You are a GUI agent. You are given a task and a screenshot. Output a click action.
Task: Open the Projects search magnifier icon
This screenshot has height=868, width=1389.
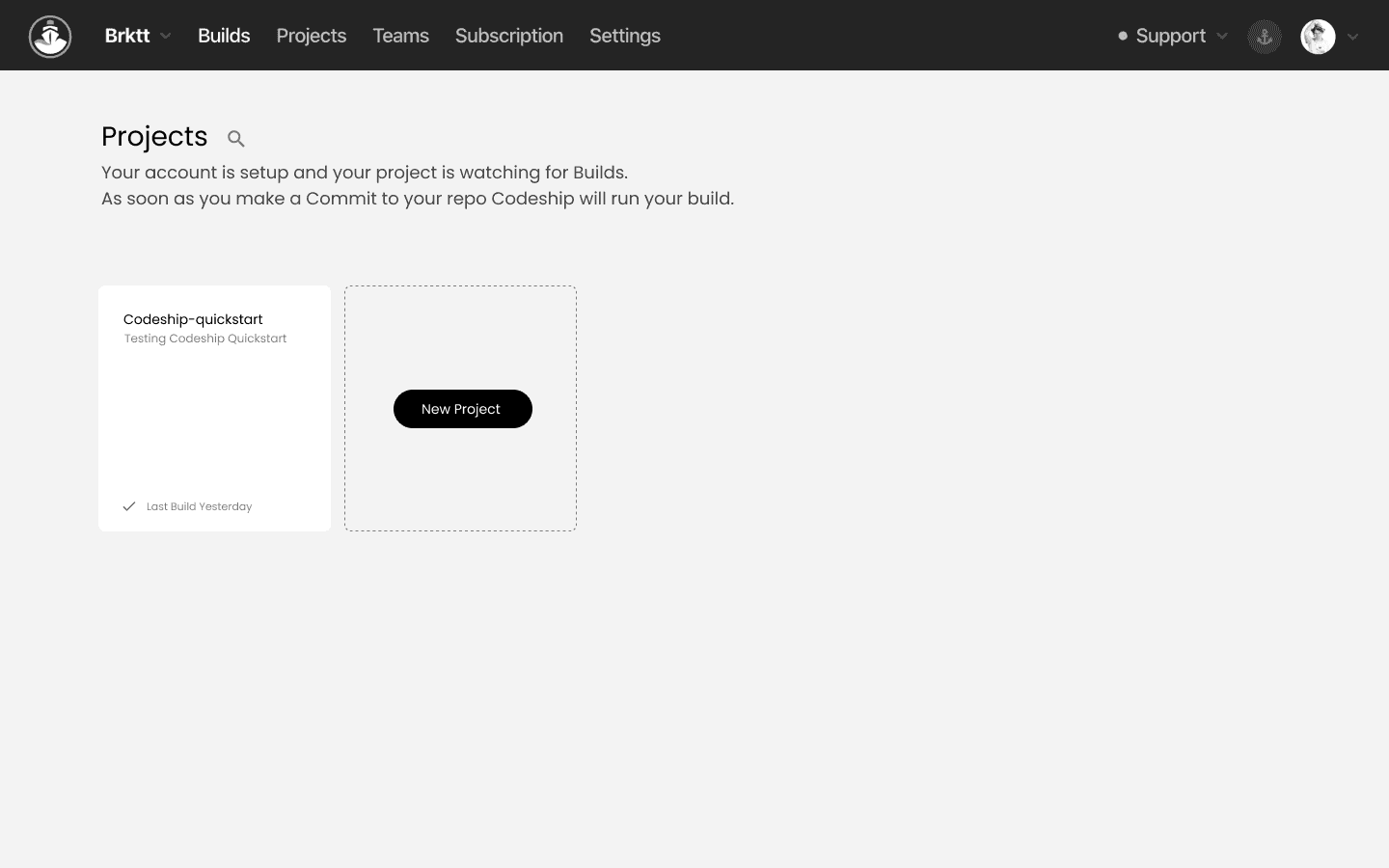pos(235,139)
